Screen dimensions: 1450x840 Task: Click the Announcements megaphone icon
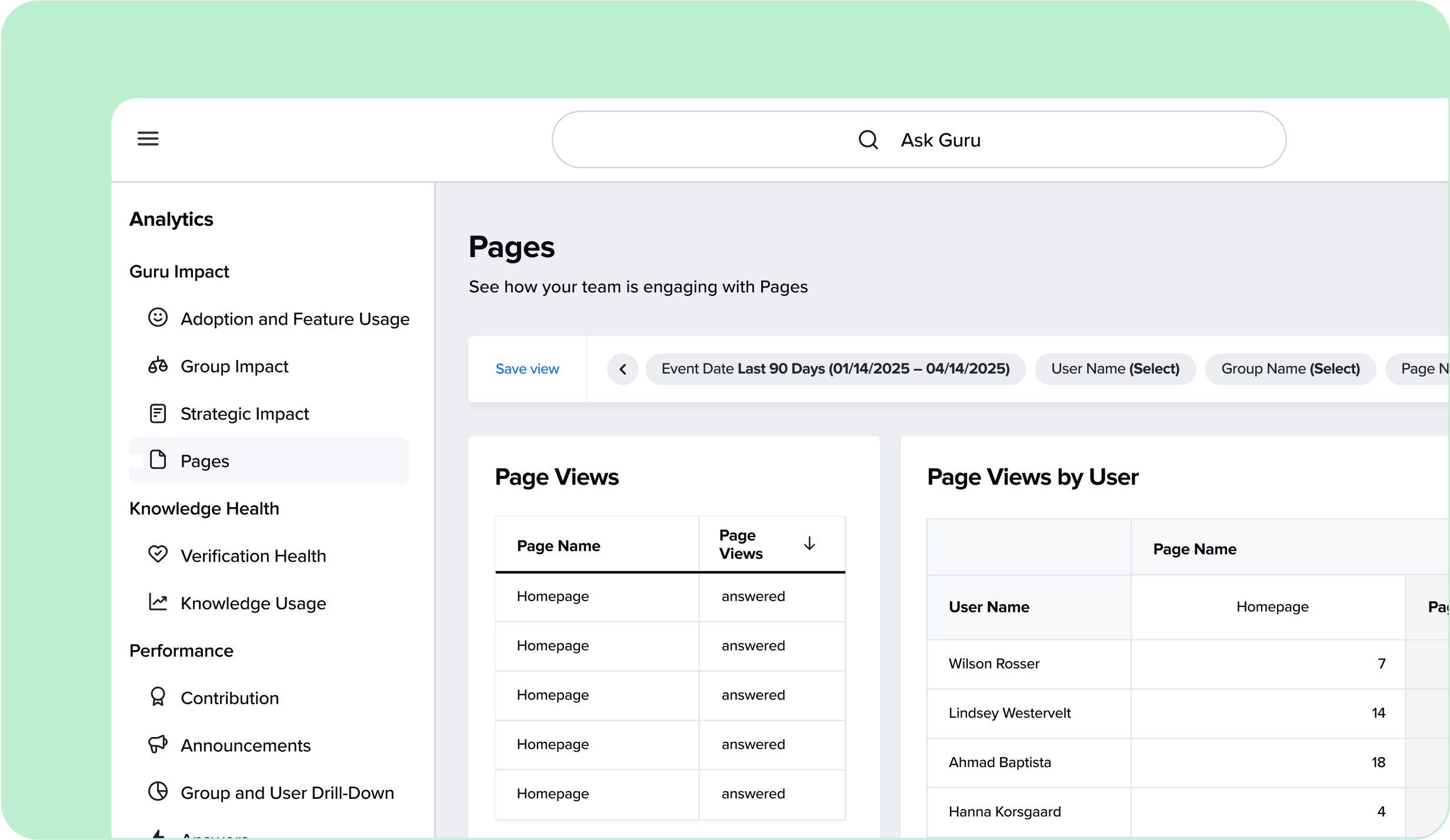(x=158, y=744)
